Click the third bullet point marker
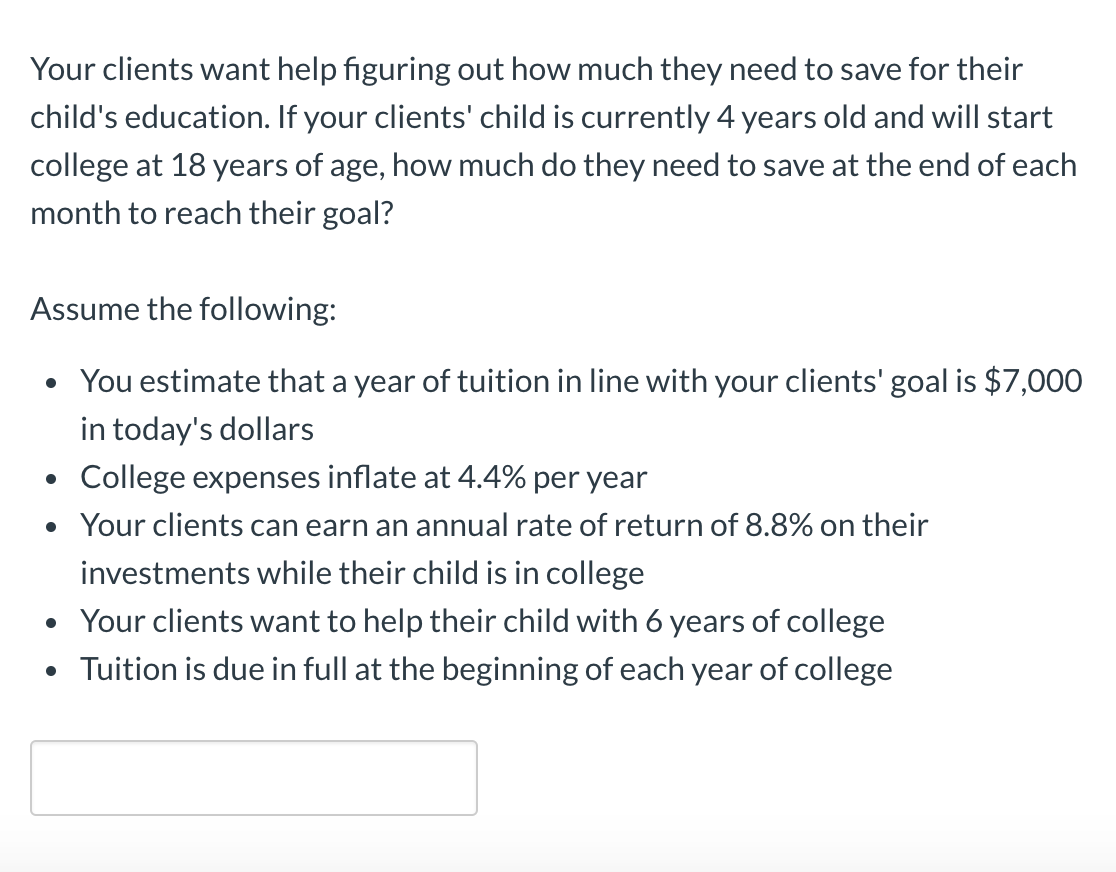This screenshot has height=872, width=1116. click(x=50, y=528)
